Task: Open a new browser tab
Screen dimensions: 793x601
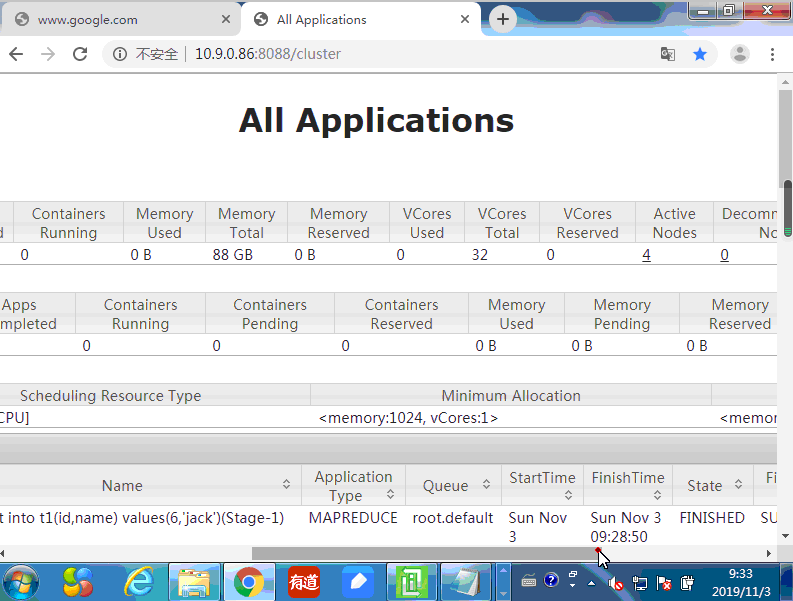Action: [x=503, y=19]
